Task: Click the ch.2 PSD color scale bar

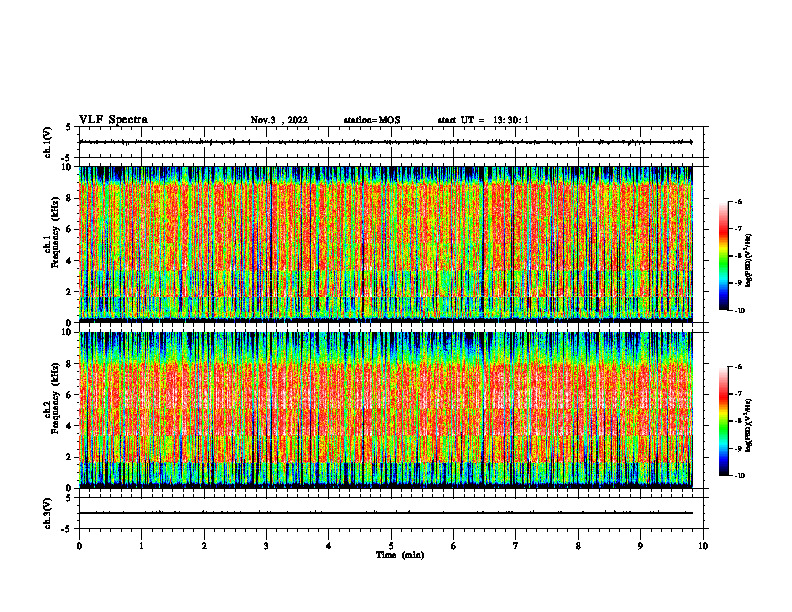Action: 724,421
